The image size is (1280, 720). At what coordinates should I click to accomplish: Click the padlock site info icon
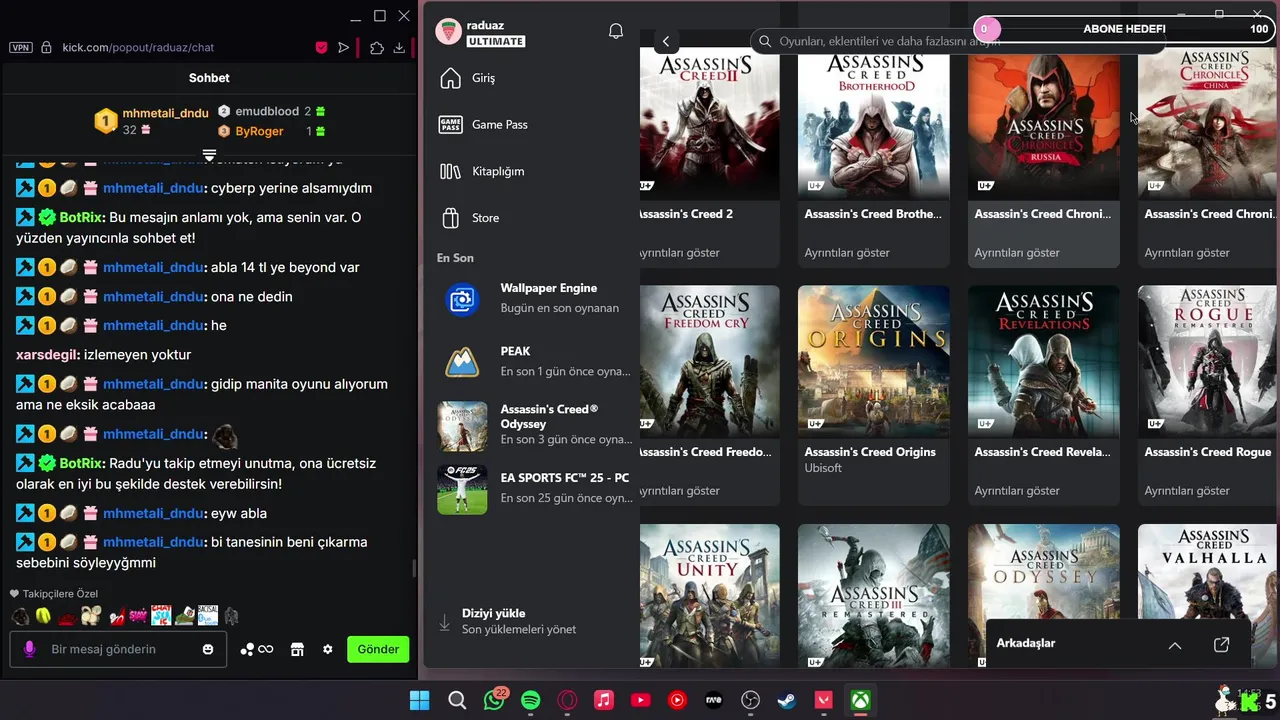(46, 47)
